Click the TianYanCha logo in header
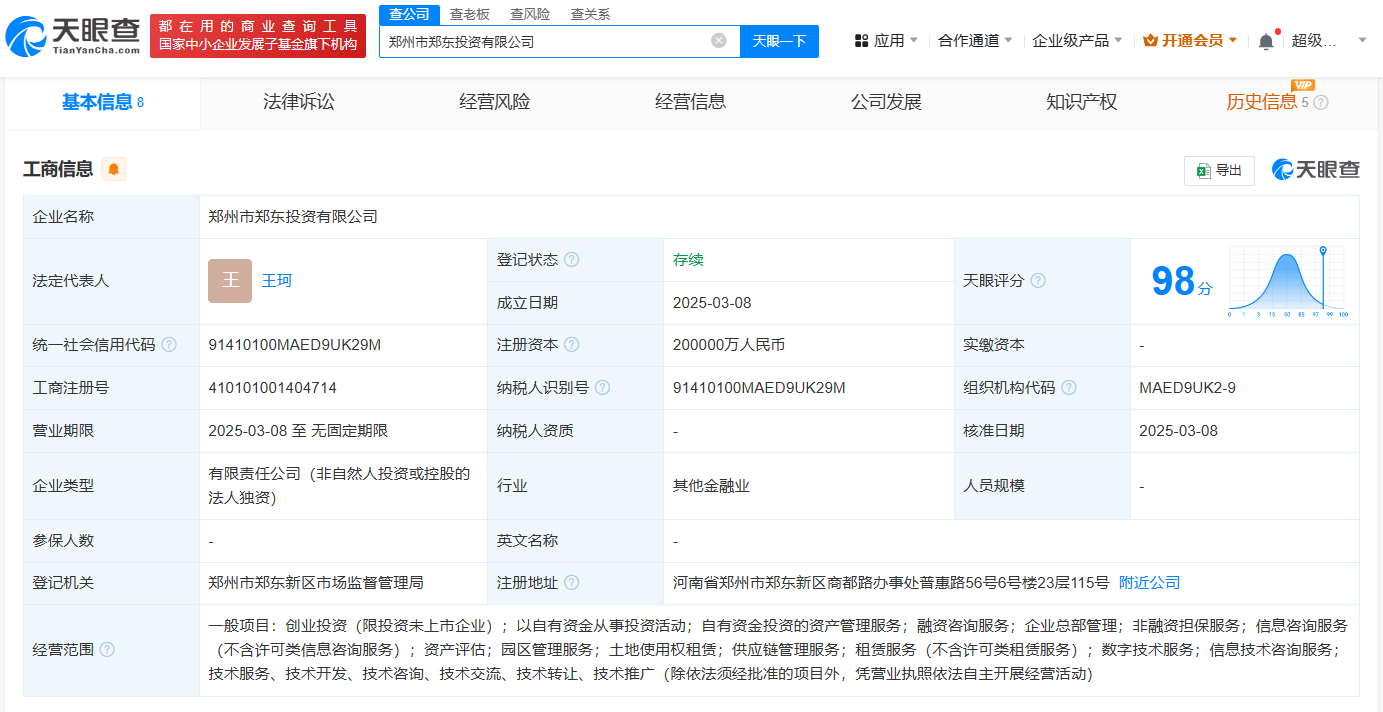The image size is (1383, 712). tap(73, 36)
